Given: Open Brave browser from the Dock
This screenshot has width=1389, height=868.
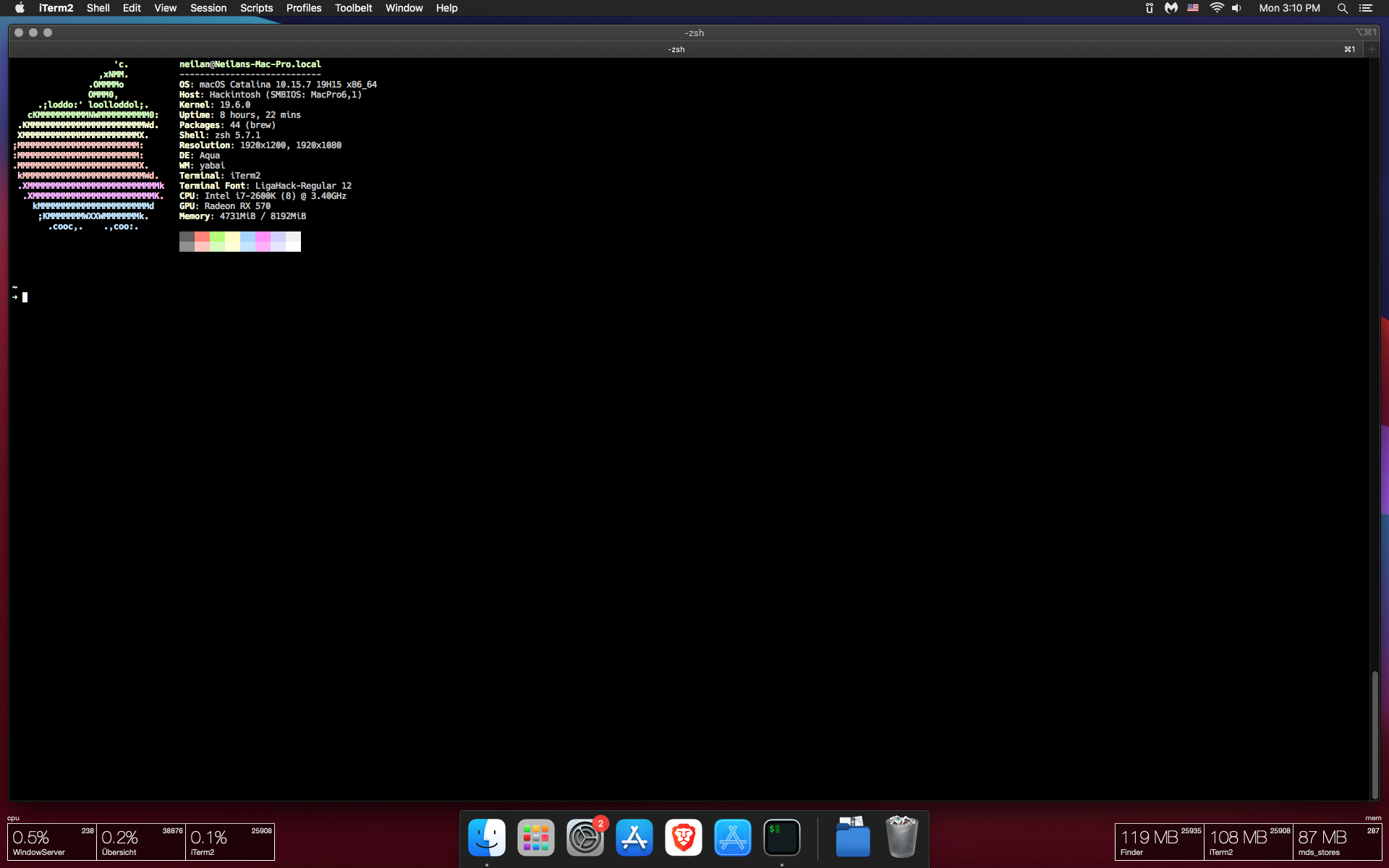Looking at the screenshot, I should click(683, 837).
